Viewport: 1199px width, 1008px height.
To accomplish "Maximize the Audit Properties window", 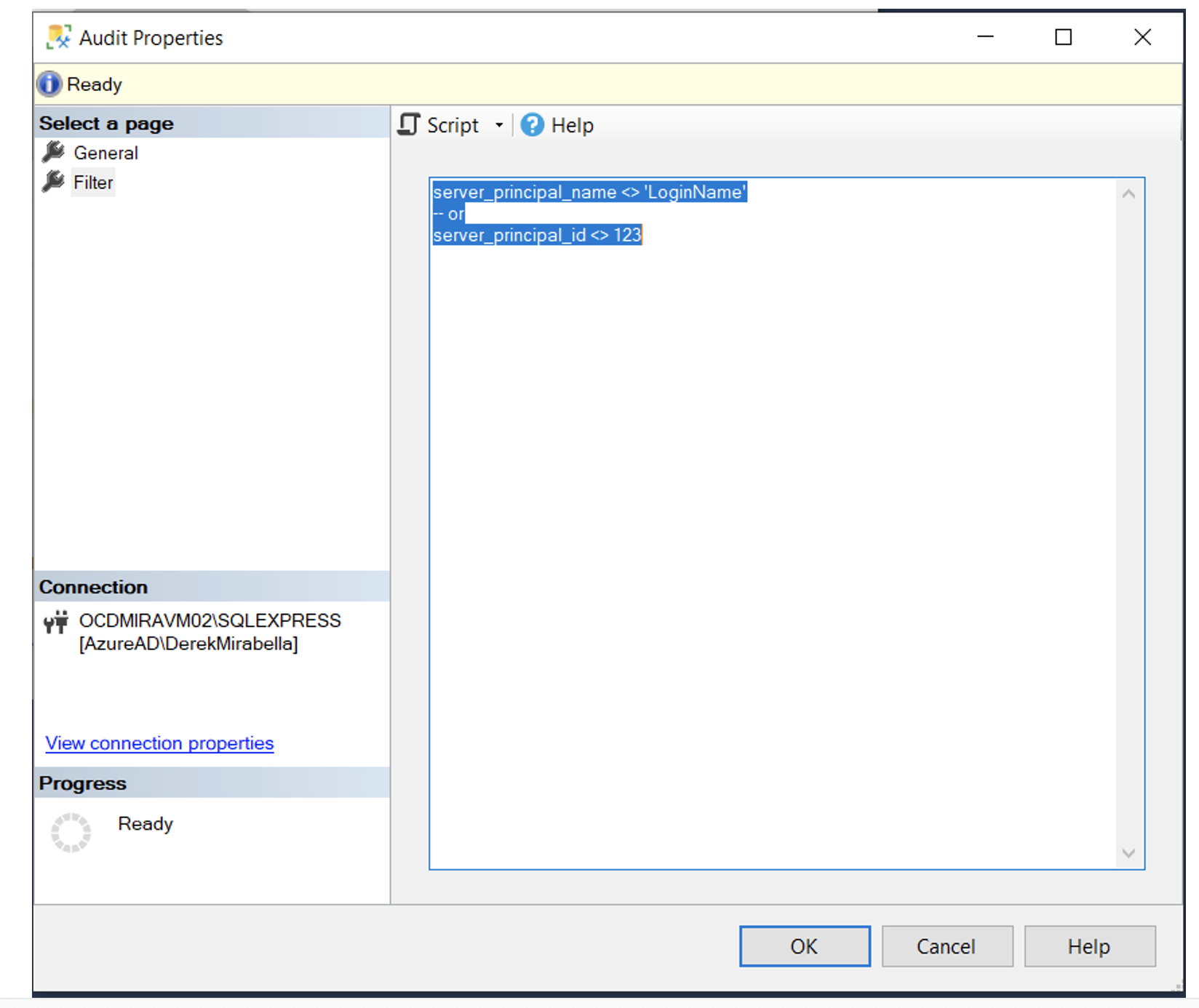I will click(1063, 37).
